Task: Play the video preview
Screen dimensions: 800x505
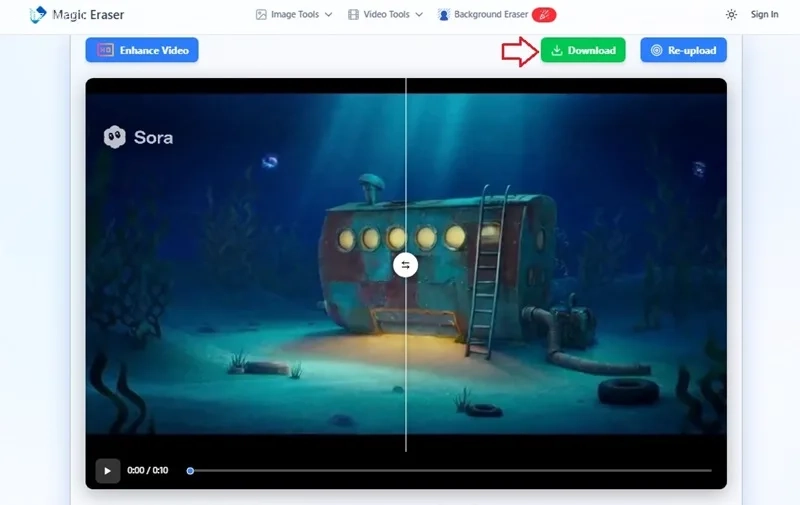Action: tap(108, 470)
